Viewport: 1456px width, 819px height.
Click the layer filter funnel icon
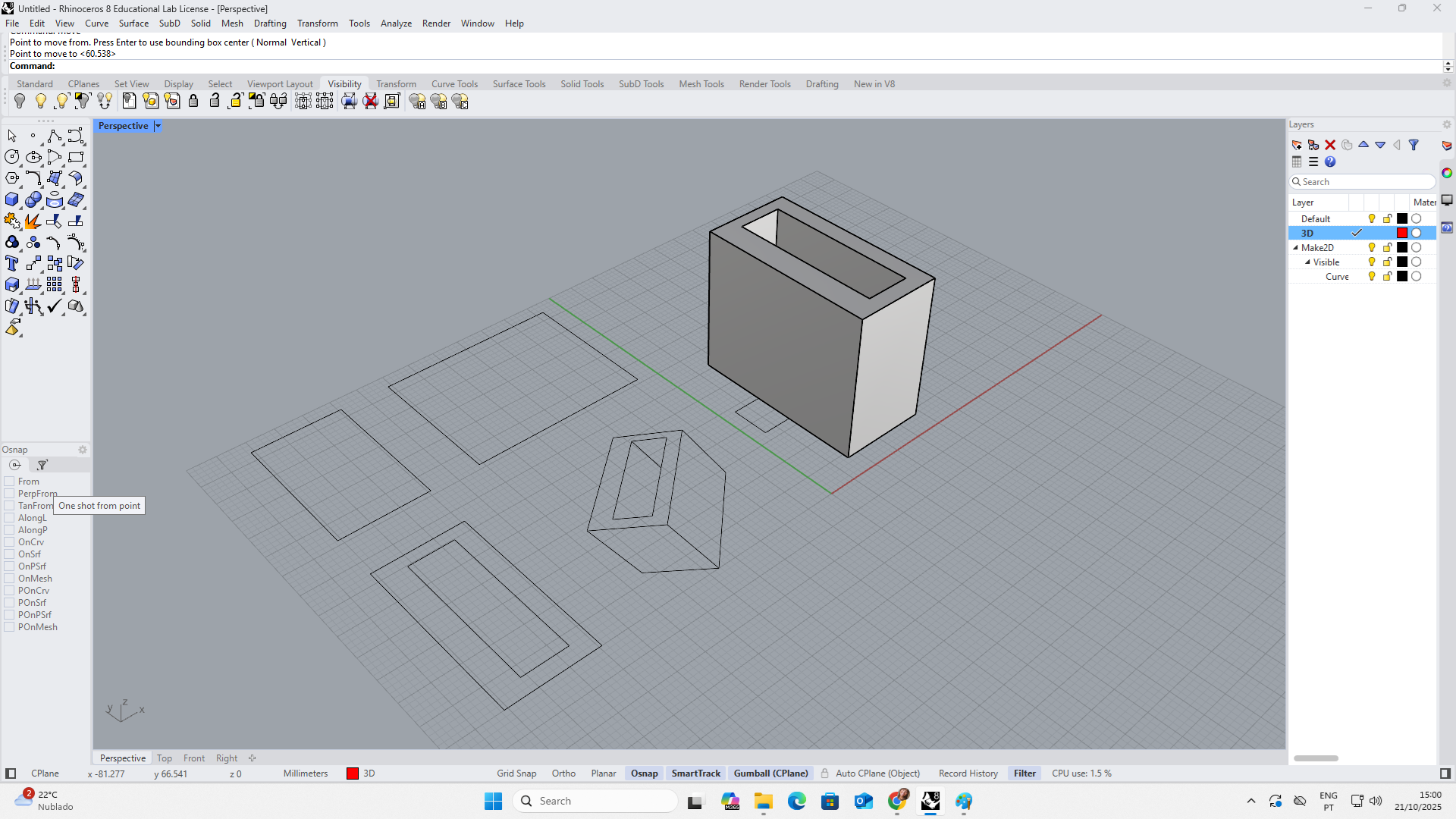(1414, 145)
